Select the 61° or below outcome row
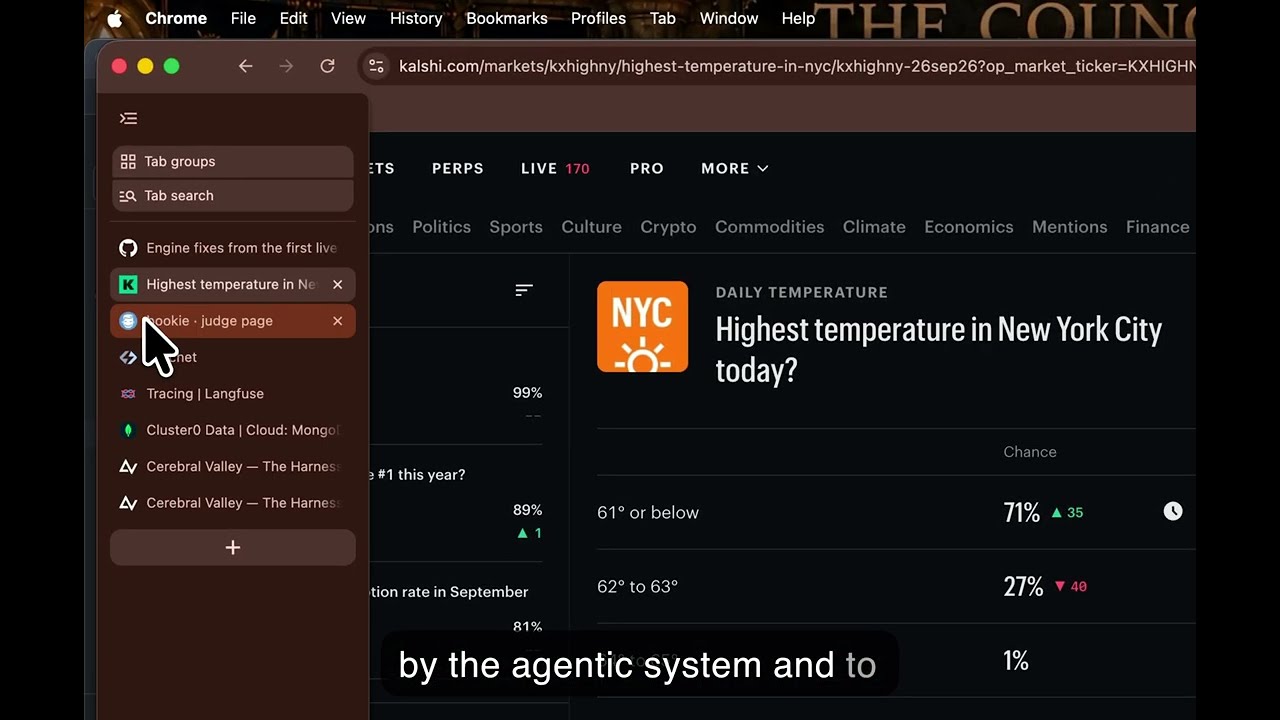Image resolution: width=1280 pixels, height=720 pixels. (896, 512)
